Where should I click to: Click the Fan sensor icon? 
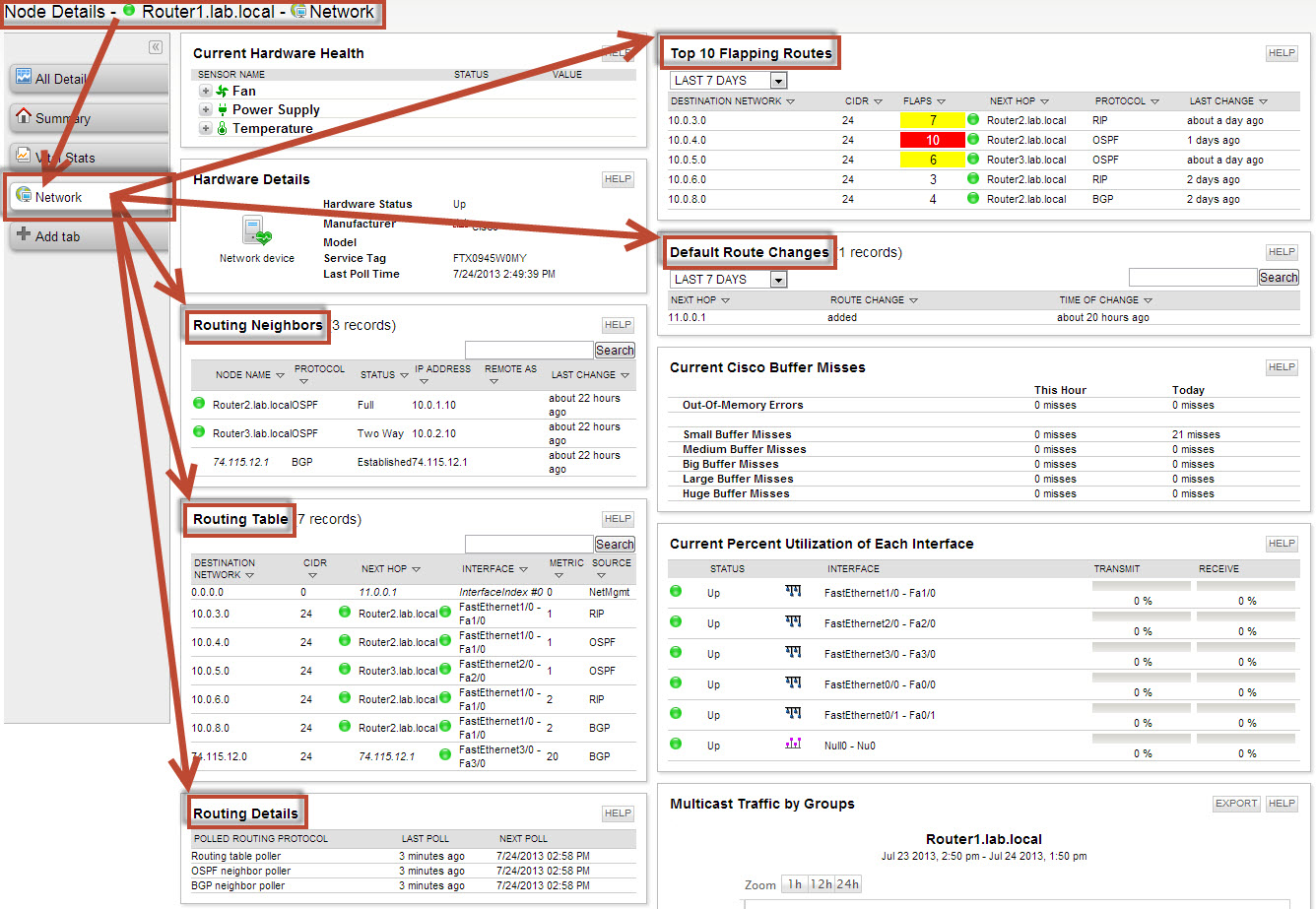(222, 91)
